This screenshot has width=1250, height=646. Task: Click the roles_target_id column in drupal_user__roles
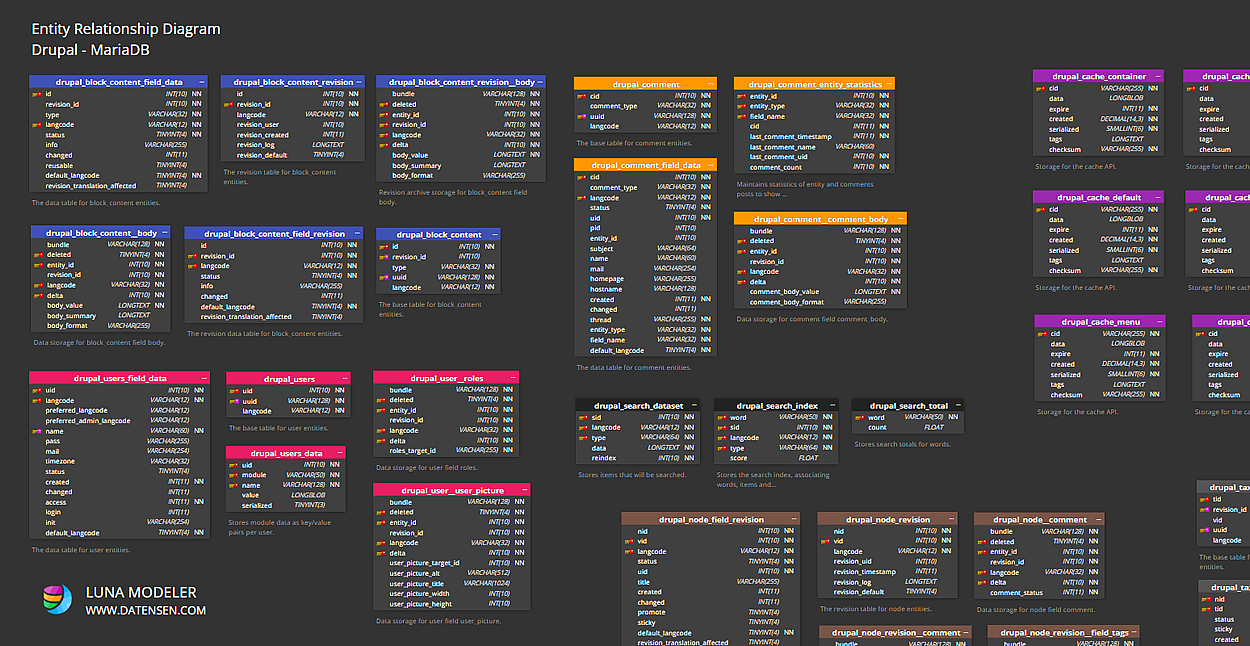click(446, 451)
